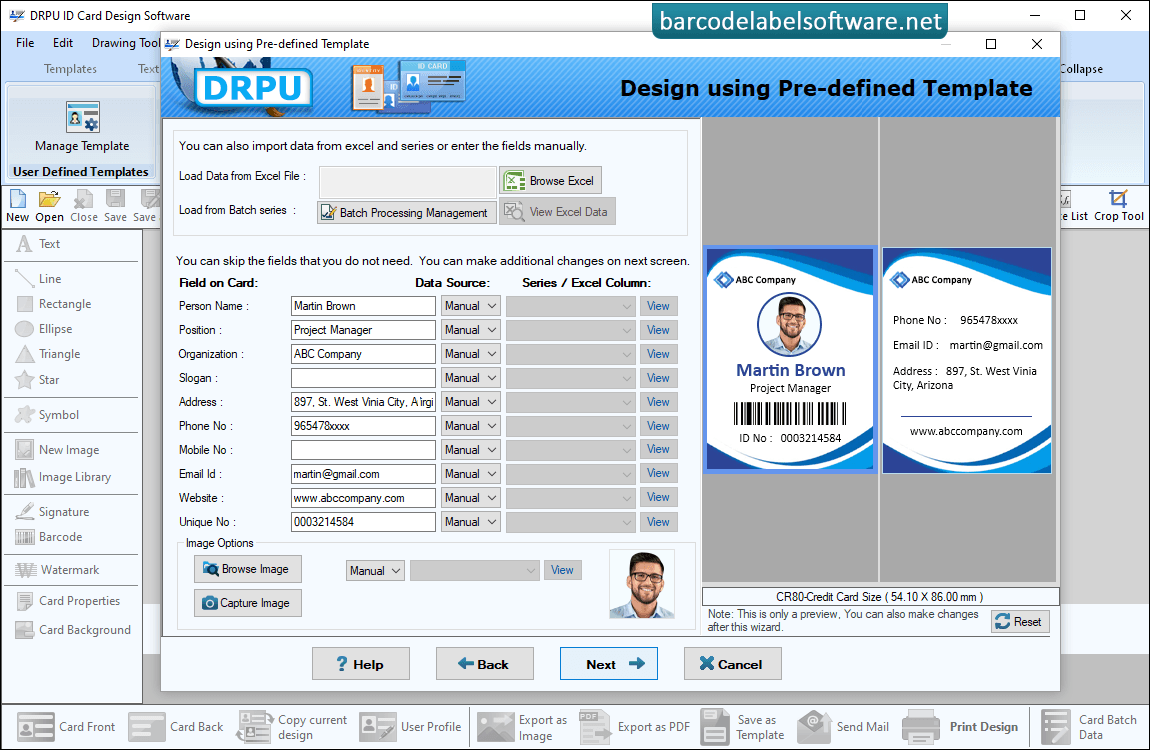Click Export as Image
1150x750 pixels.
coord(522,727)
